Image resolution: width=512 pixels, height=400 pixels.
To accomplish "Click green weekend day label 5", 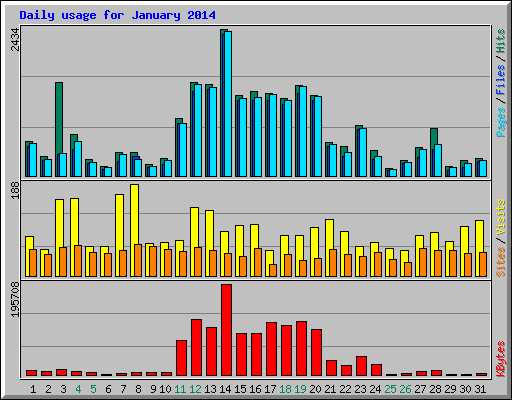I will point(93,389).
